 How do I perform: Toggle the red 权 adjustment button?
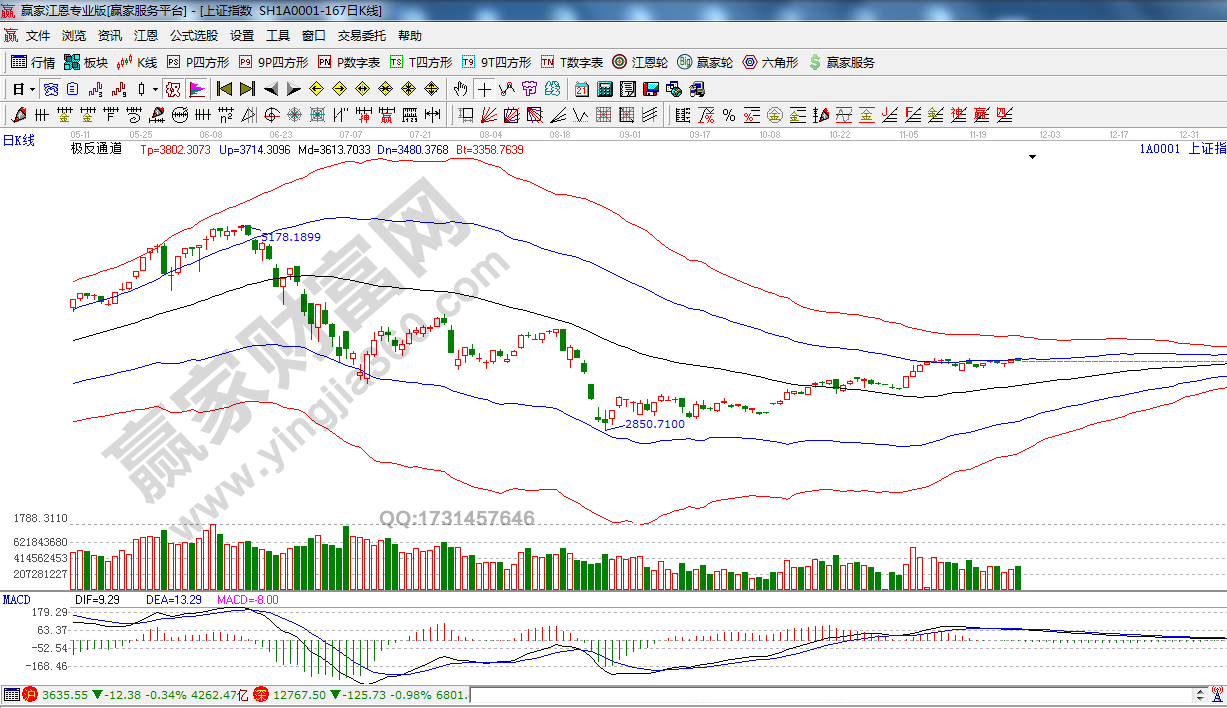pos(173,89)
